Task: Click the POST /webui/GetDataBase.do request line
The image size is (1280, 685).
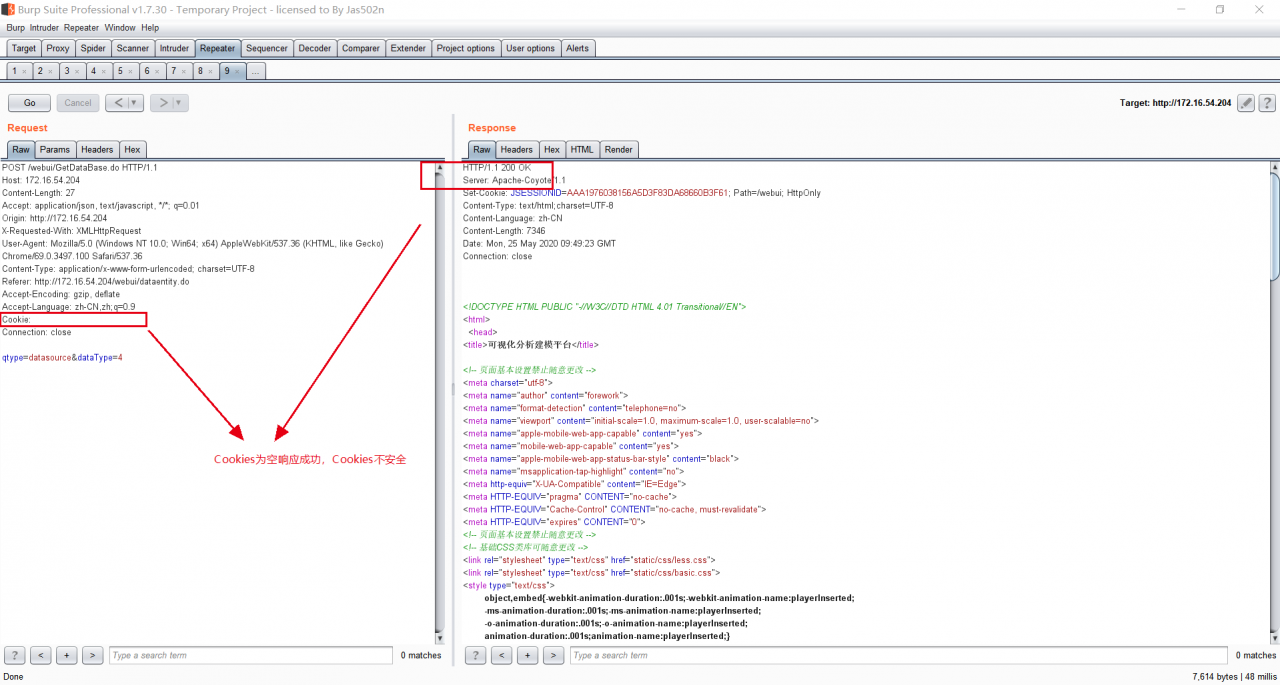Action: [x=80, y=167]
